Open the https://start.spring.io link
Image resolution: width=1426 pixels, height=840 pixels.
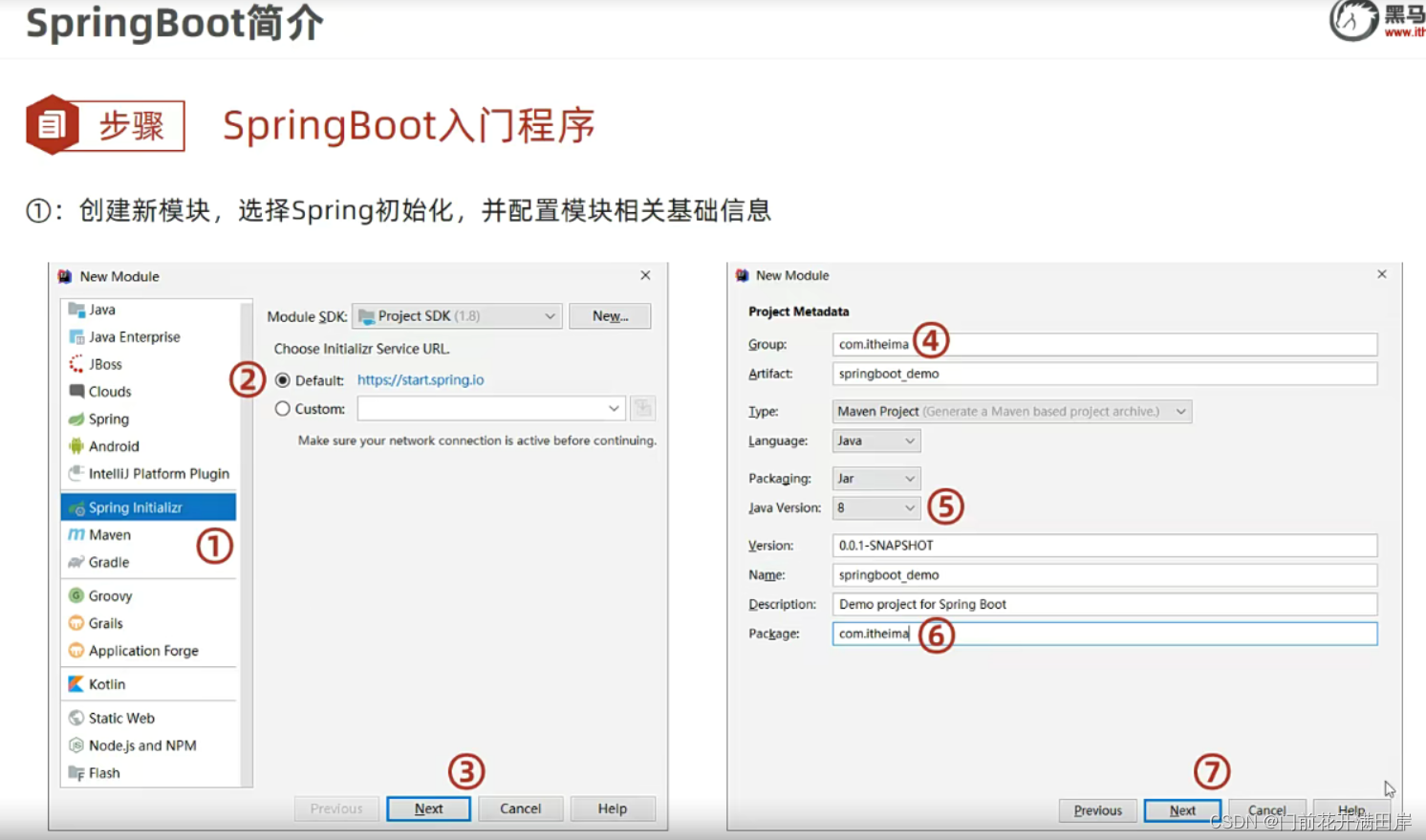[x=421, y=379]
